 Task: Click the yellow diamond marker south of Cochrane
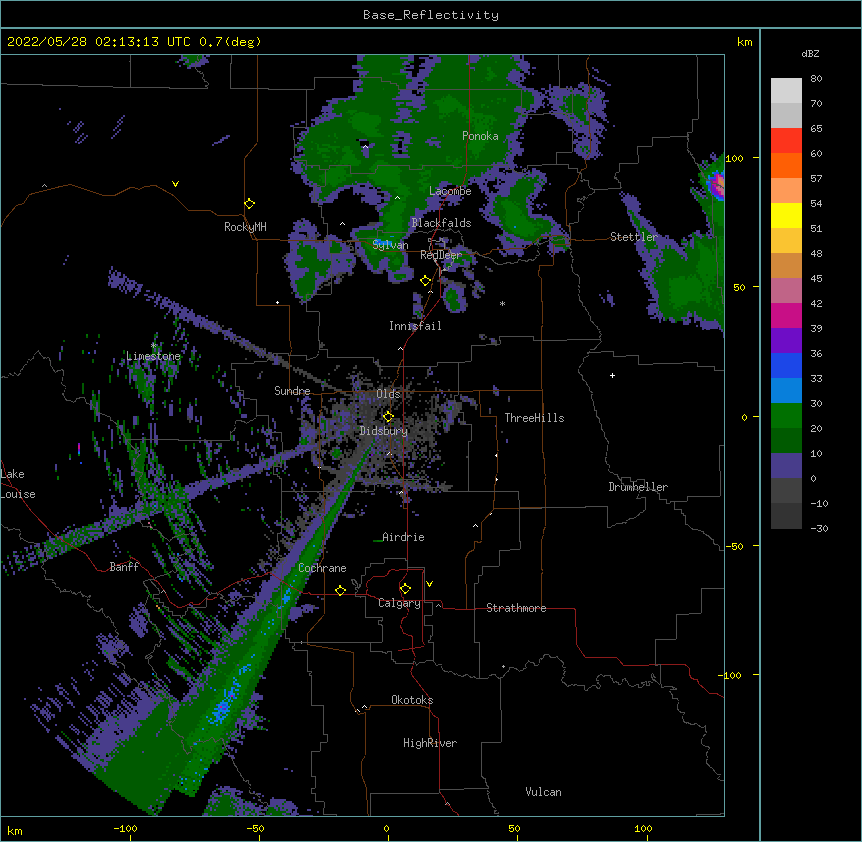(x=340, y=590)
